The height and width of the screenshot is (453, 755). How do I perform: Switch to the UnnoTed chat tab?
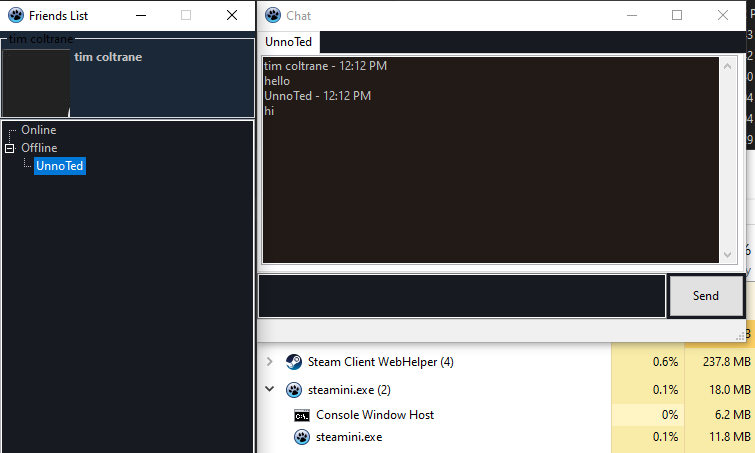point(288,42)
